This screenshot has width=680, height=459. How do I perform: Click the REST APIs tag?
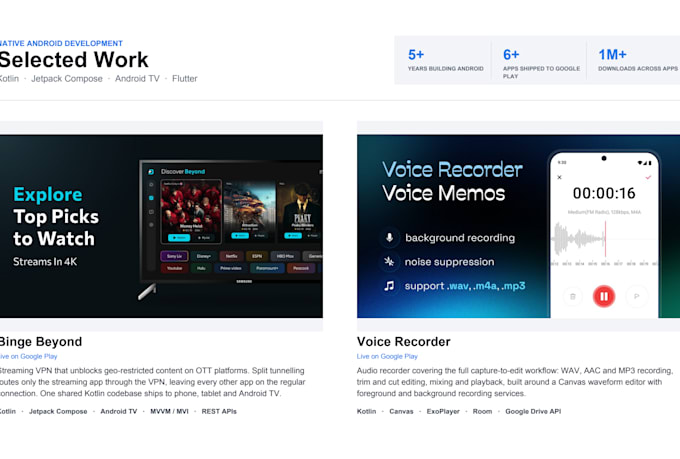tap(219, 411)
